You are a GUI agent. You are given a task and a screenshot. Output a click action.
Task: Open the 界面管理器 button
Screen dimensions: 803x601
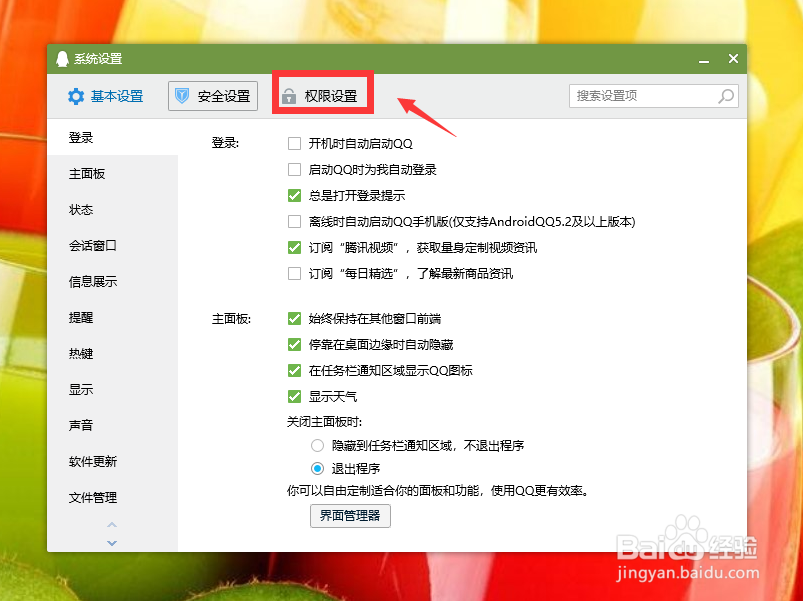tap(349, 516)
